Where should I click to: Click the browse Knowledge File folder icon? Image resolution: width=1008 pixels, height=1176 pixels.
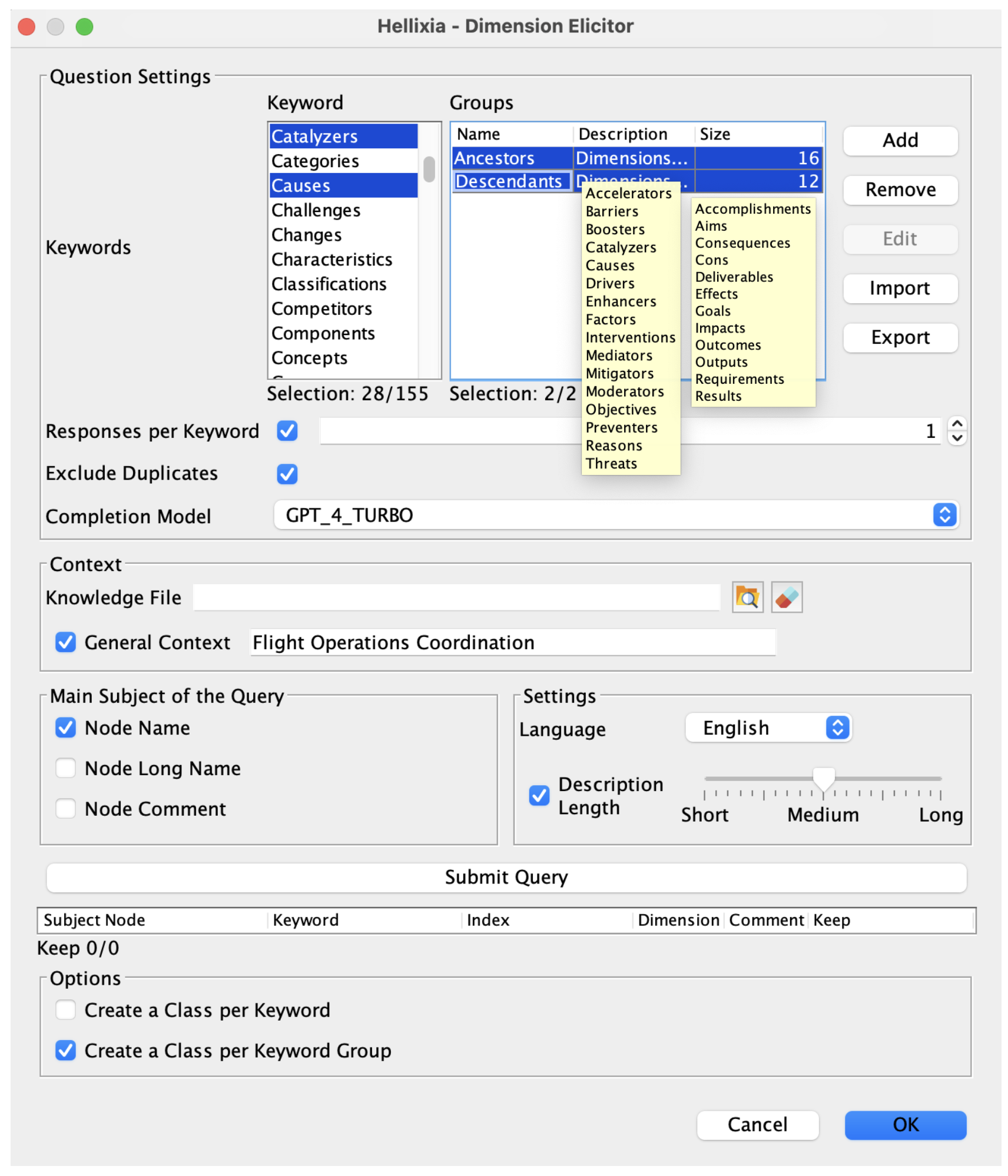coord(747,597)
